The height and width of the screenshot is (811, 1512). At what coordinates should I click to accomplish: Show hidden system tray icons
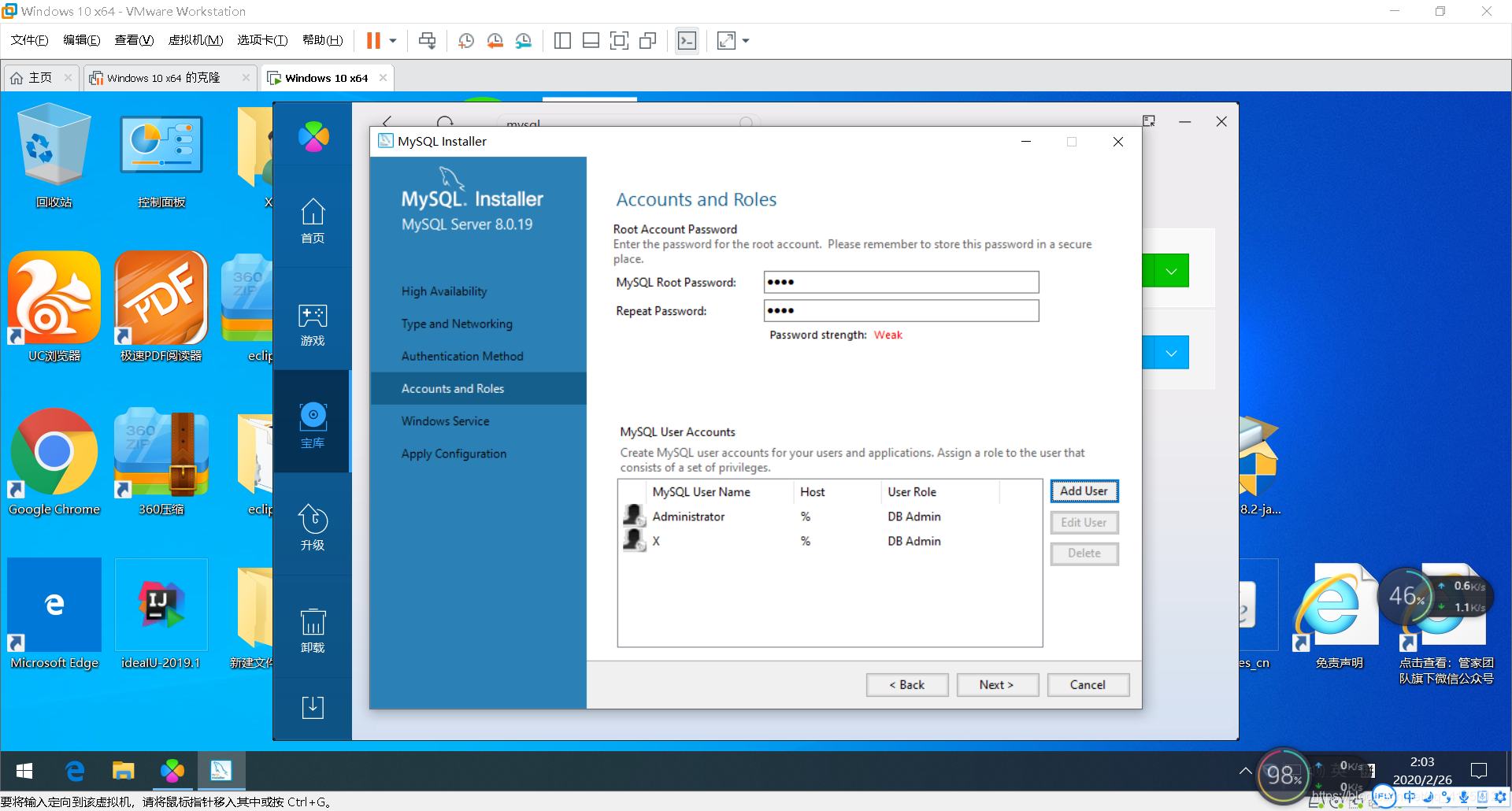pos(1245,771)
